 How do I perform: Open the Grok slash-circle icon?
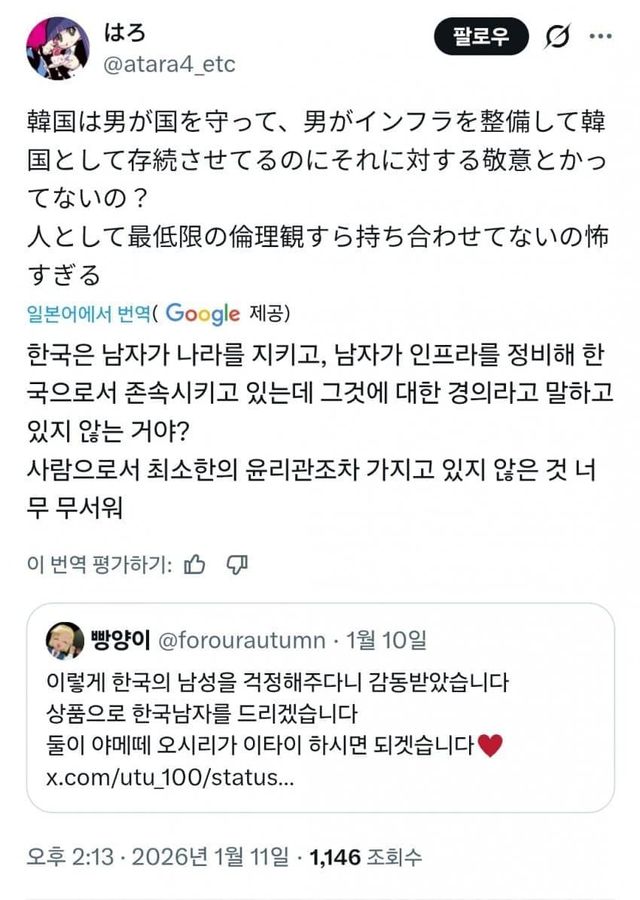(x=557, y=37)
